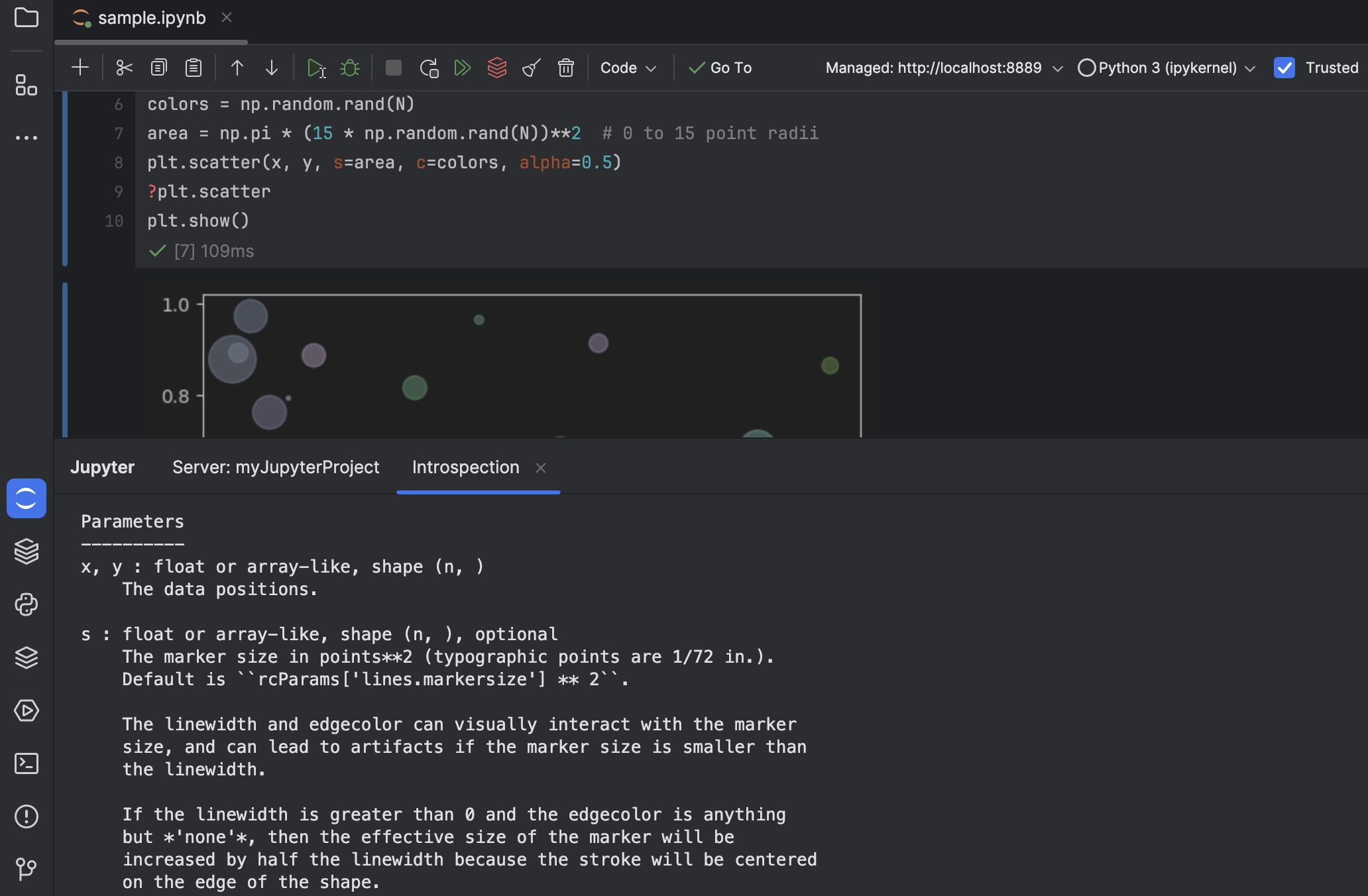Clear all cell outputs
The width and height of the screenshot is (1368, 896).
[530, 67]
